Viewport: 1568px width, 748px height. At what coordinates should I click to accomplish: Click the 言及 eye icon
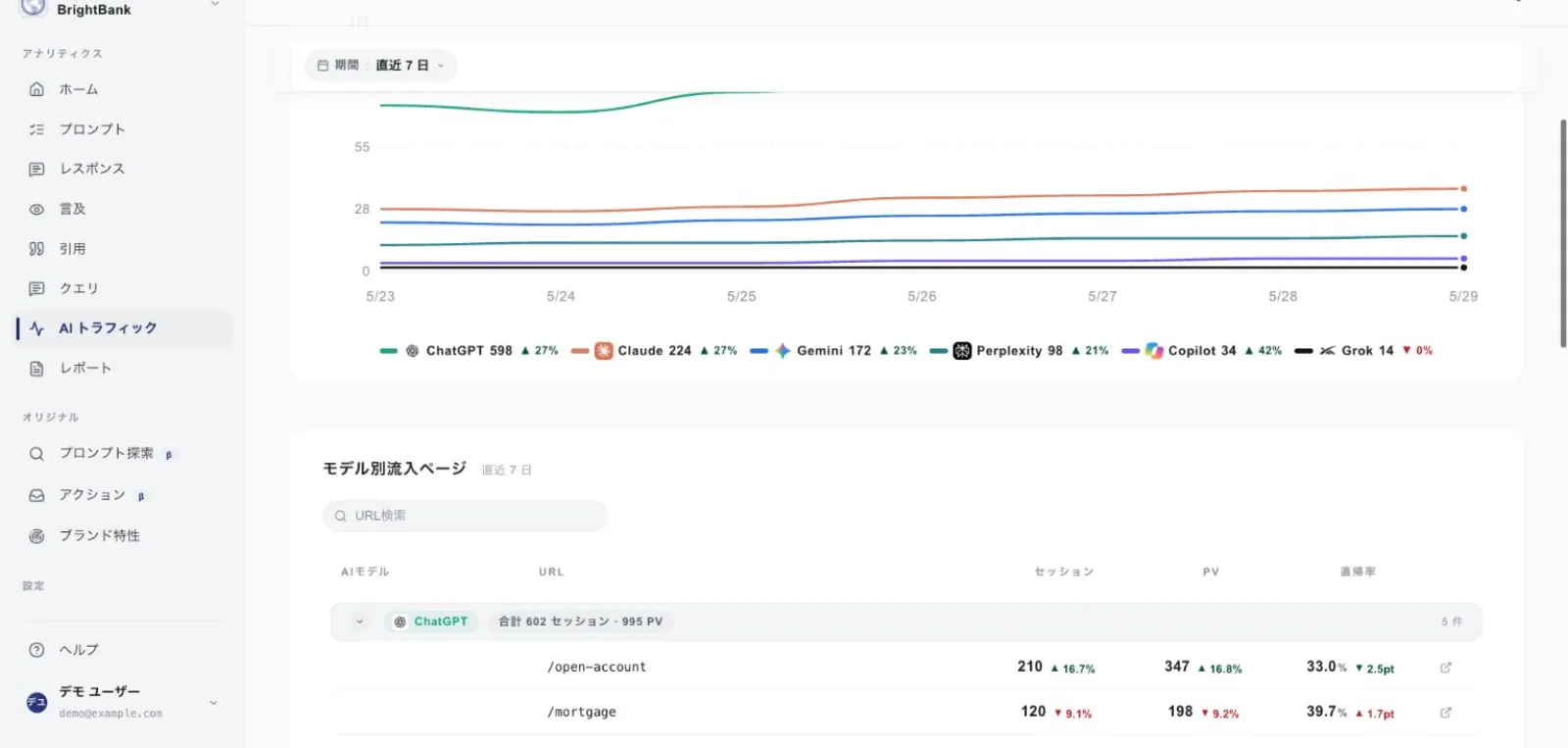coord(36,209)
